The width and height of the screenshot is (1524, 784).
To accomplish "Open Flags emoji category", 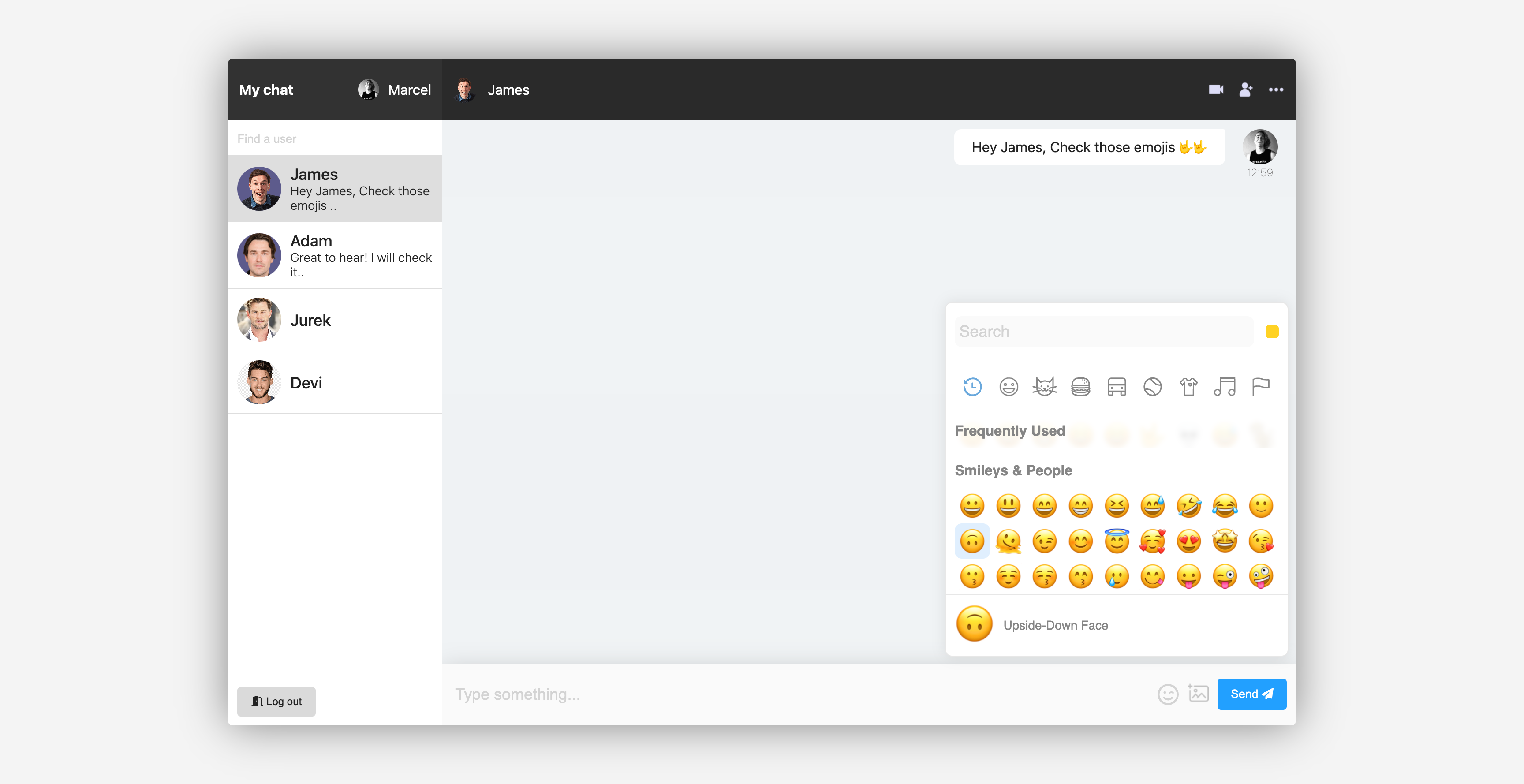I will pyautogui.click(x=1261, y=386).
